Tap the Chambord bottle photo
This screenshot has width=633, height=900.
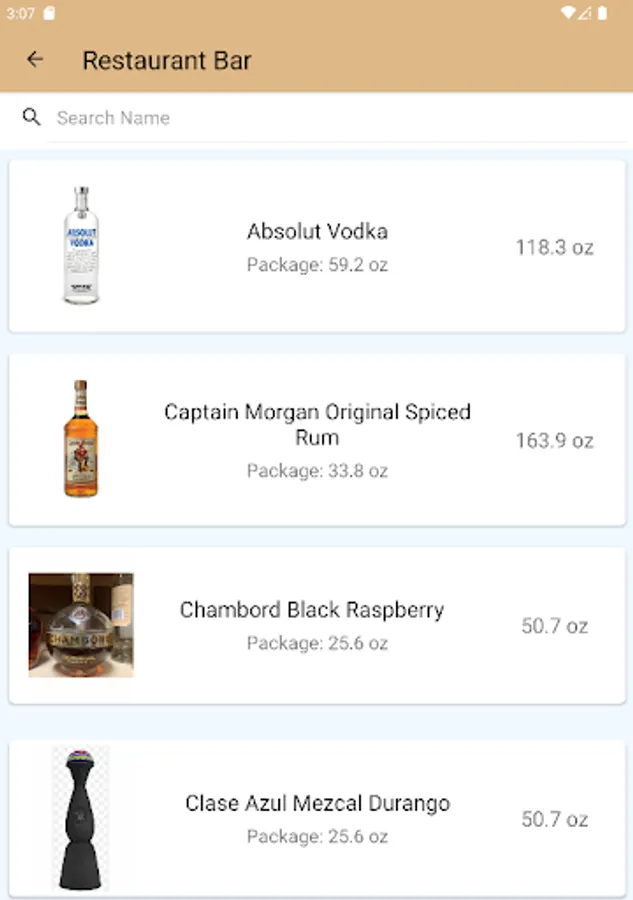click(80, 624)
